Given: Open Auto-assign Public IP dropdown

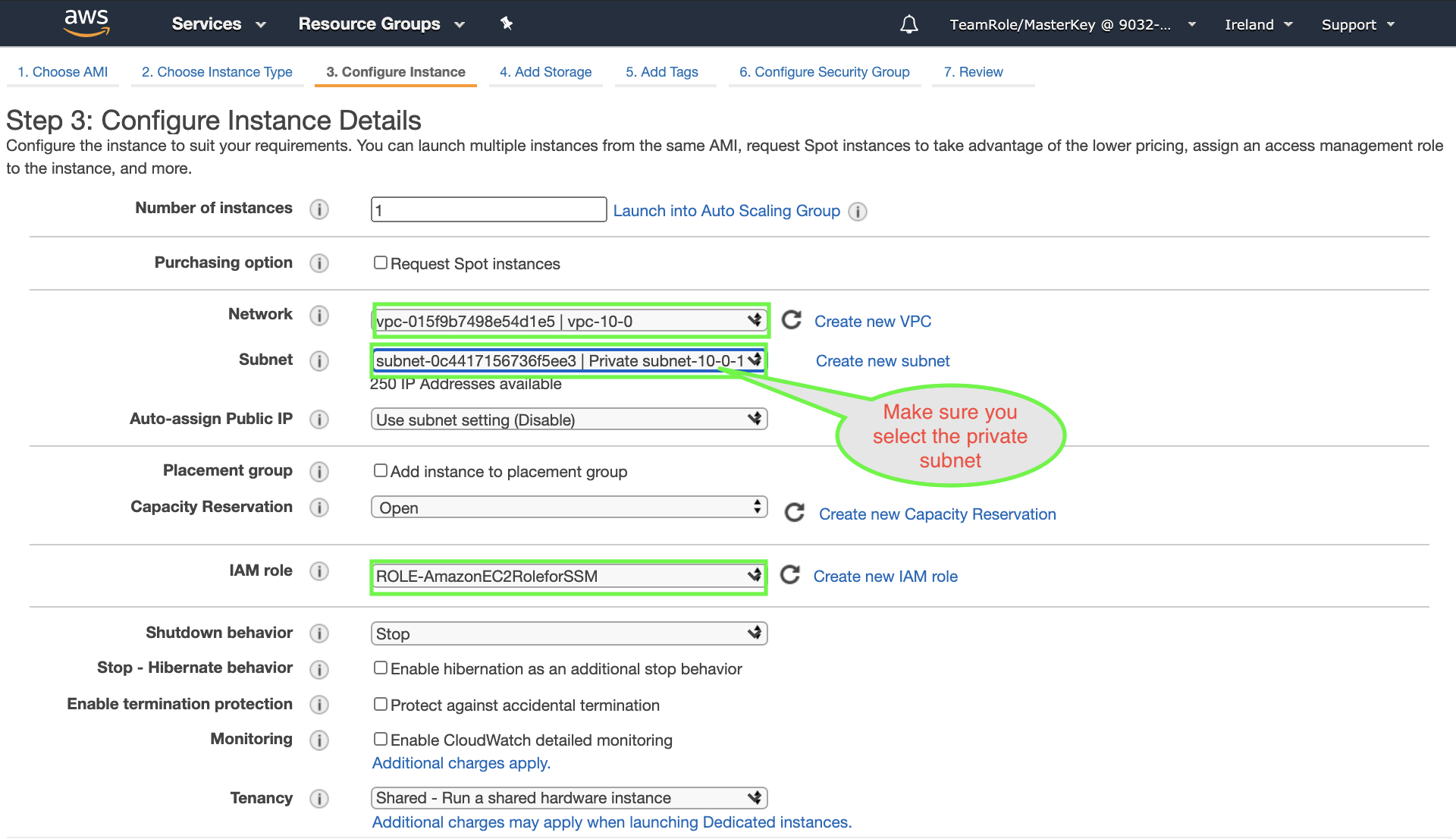Looking at the screenshot, I should 569,419.
